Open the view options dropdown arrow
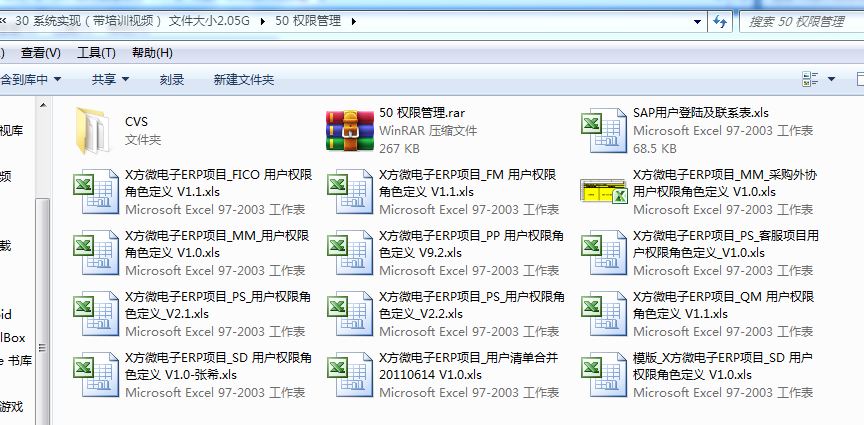 click(831, 79)
